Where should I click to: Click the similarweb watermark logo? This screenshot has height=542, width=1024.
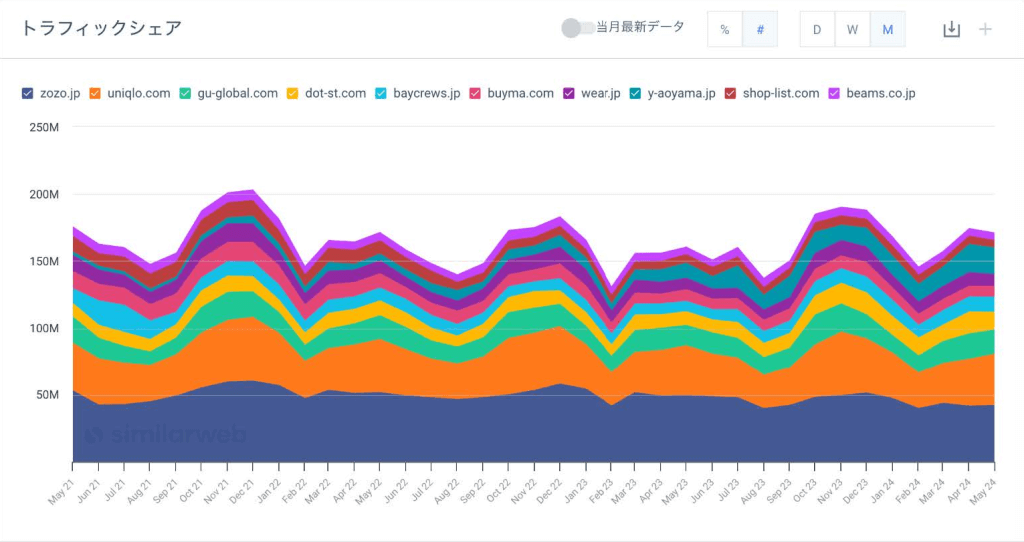click(x=165, y=434)
